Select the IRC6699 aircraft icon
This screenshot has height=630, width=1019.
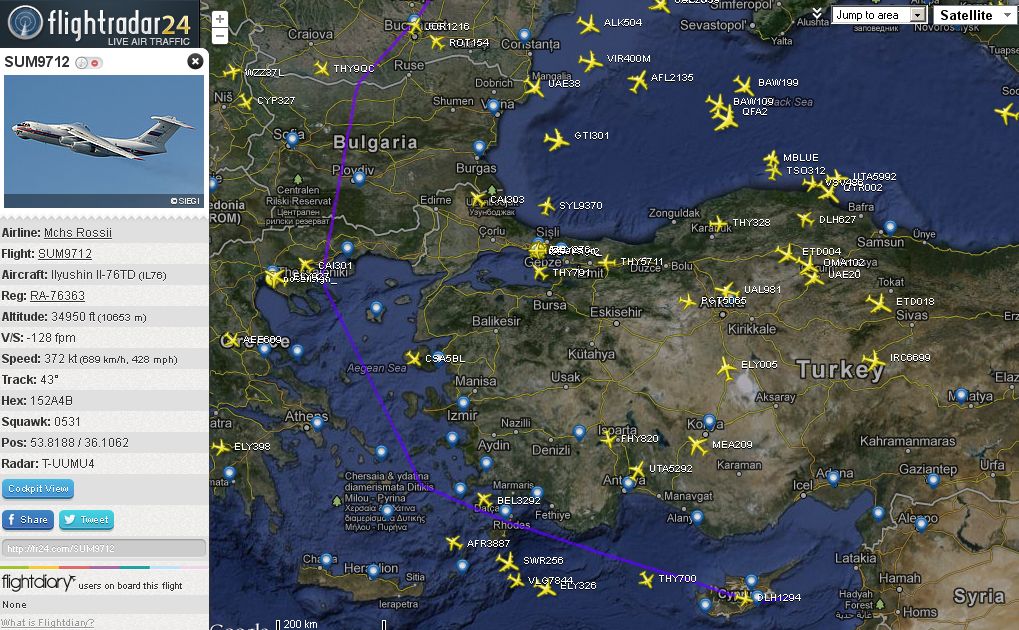(874, 360)
